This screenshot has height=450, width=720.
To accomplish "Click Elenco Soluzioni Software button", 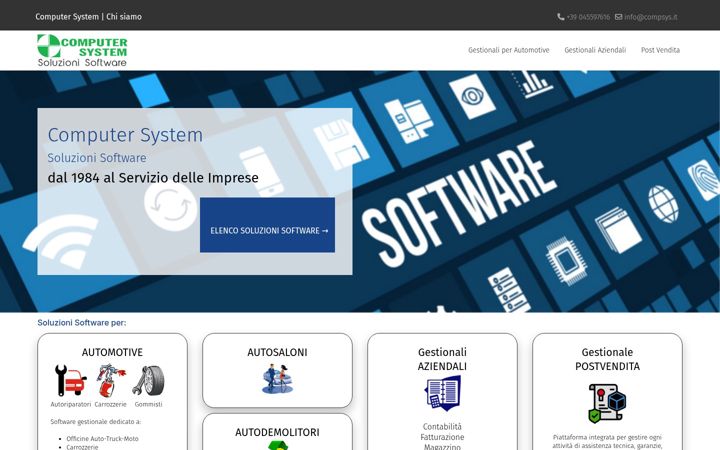I will coord(267,225).
